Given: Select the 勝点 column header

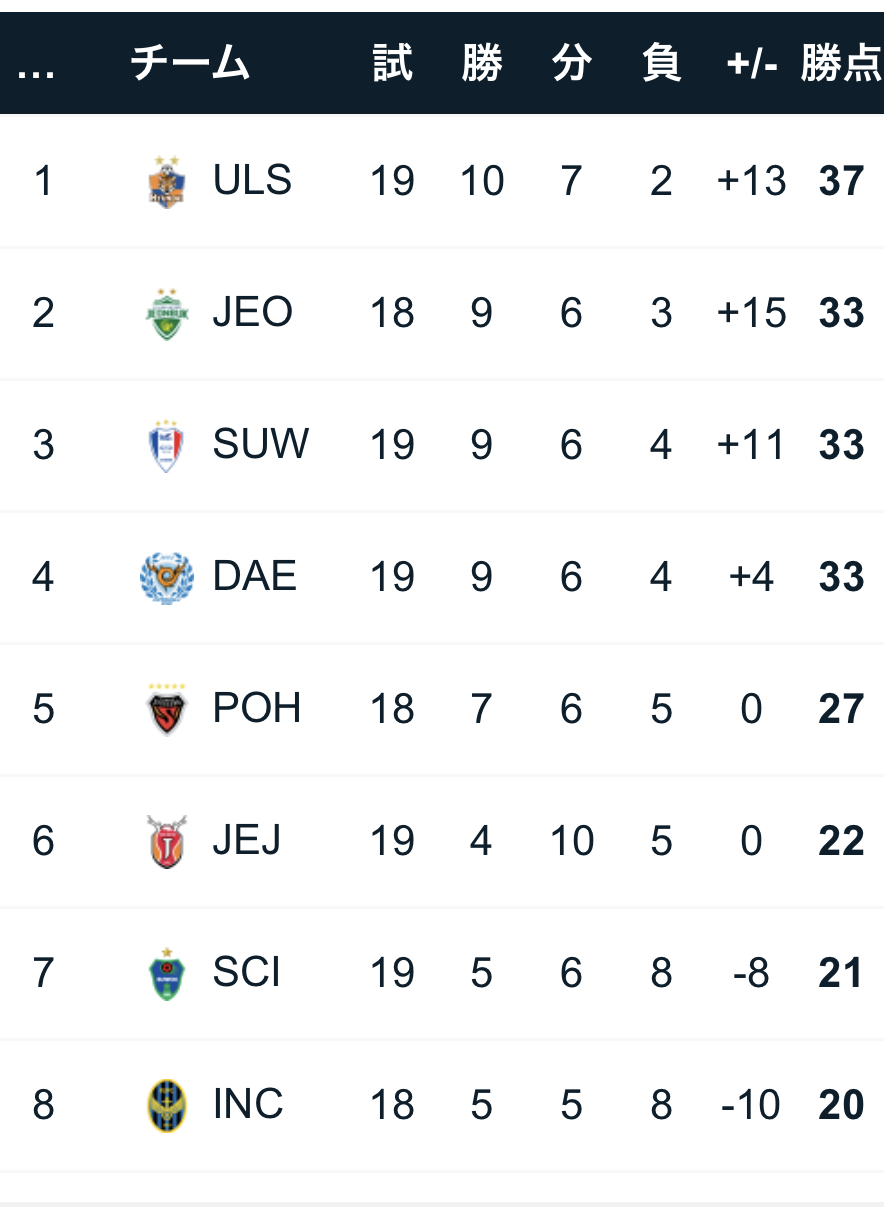Looking at the screenshot, I should (x=840, y=64).
